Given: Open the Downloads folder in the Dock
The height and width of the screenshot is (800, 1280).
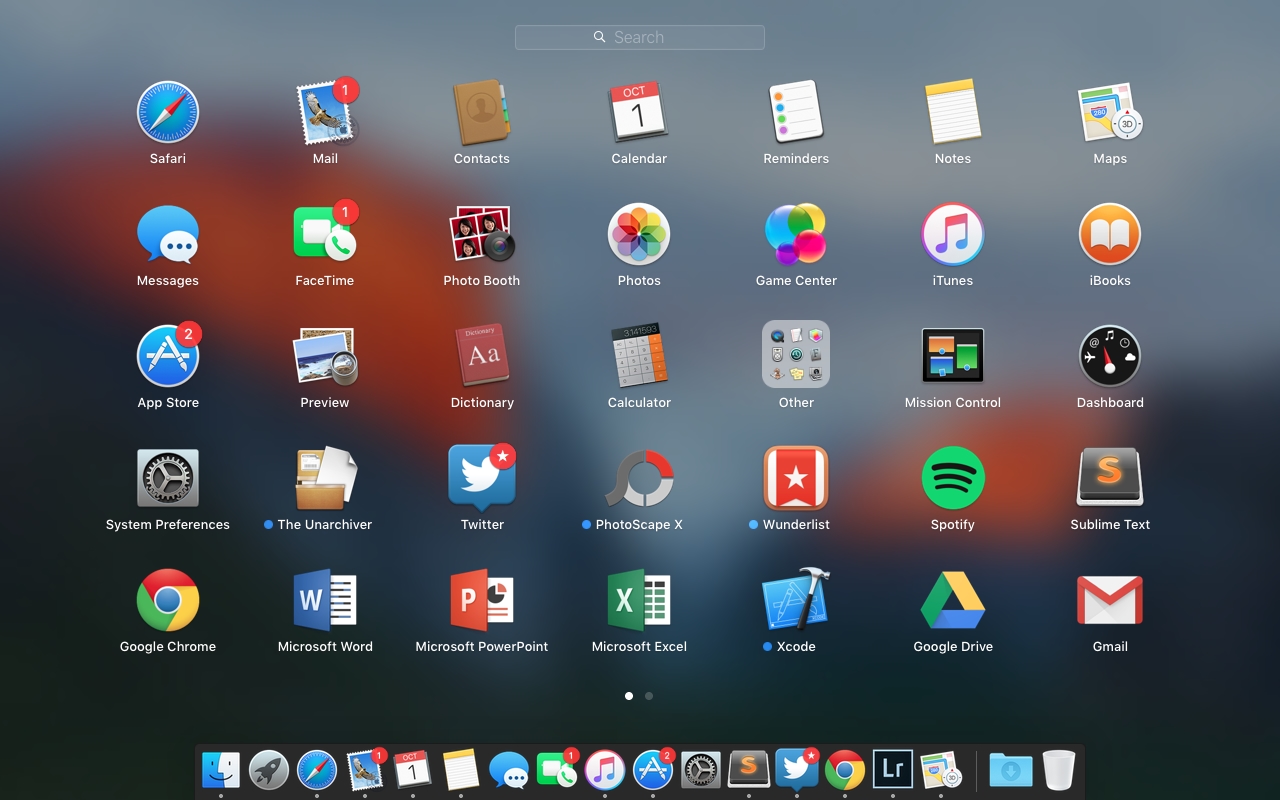Looking at the screenshot, I should [1011, 771].
